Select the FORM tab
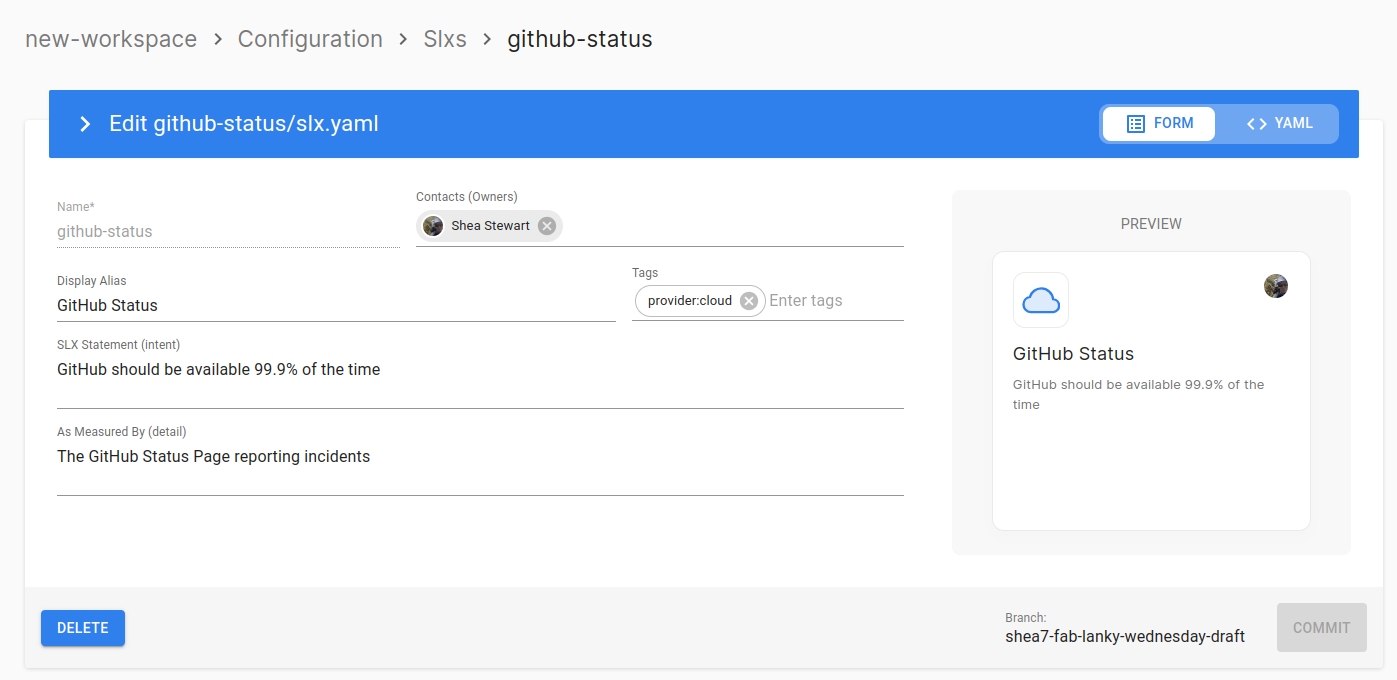Screen dimensions: 1397x680 click(1158, 123)
